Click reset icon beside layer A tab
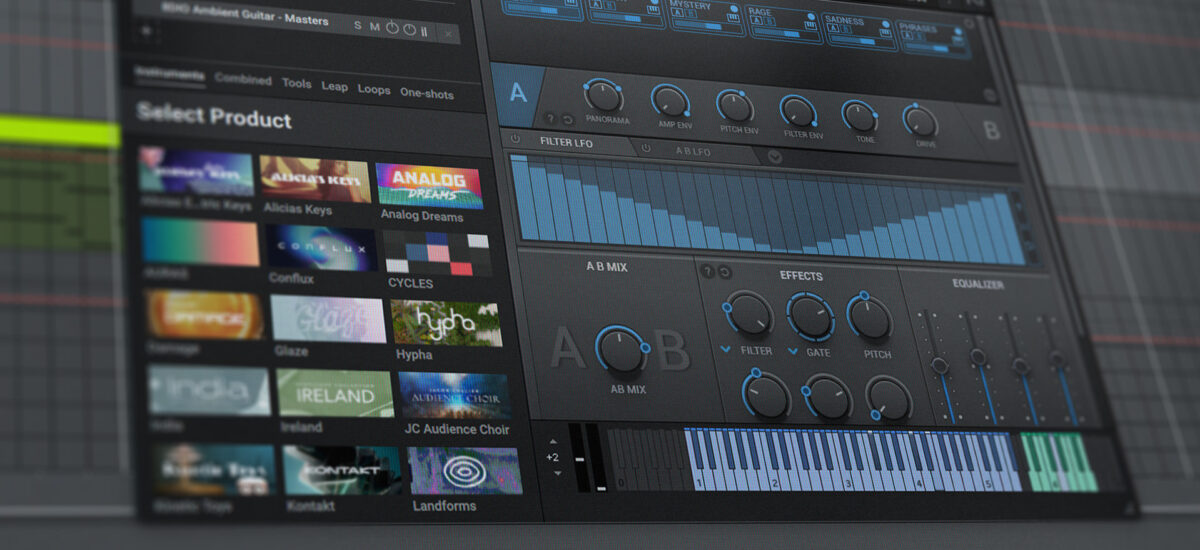 tap(567, 120)
